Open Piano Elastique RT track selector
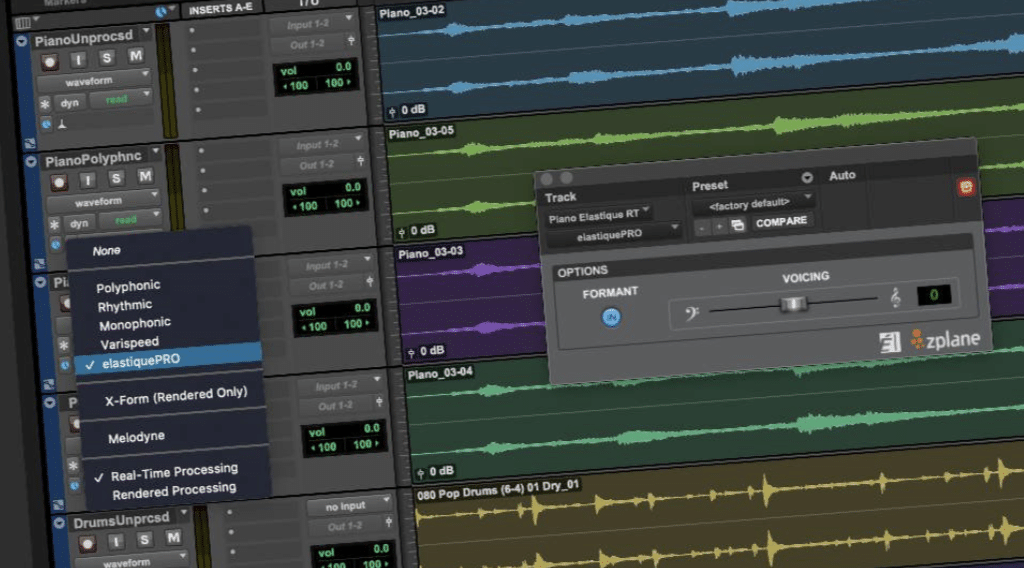 click(598, 215)
